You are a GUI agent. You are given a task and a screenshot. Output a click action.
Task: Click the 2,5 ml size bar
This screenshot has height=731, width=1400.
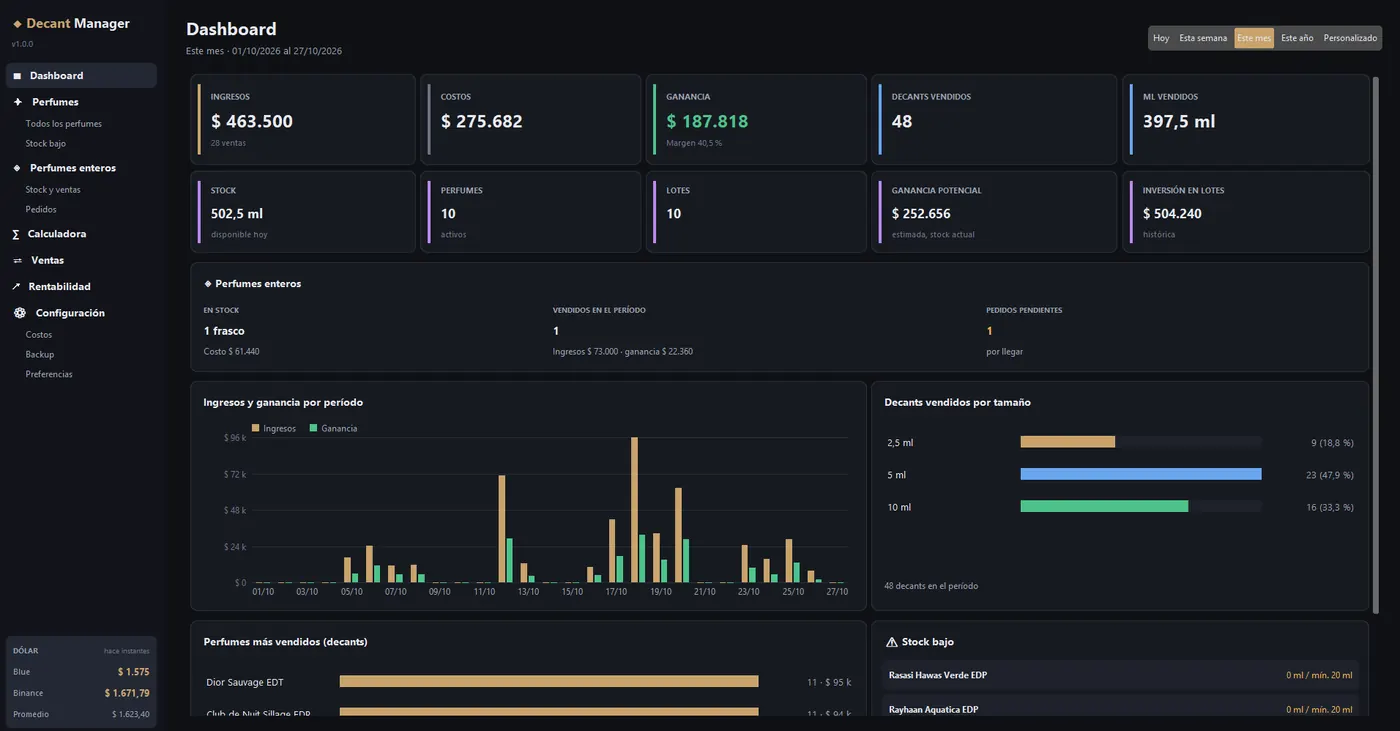click(1068, 442)
